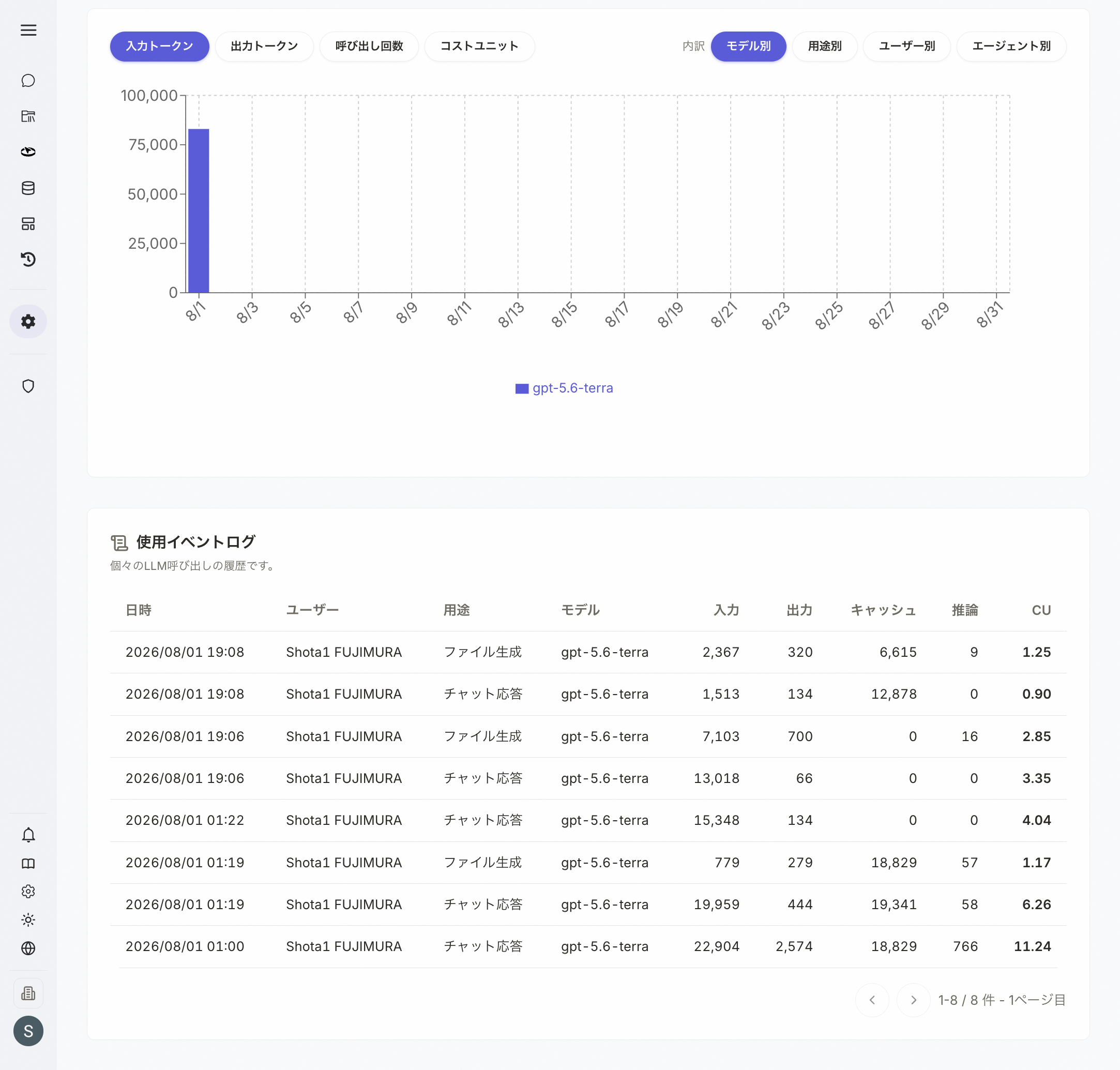Click the 2026/08/01 01:22 timestamp
Viewport: 1120px width, 1070px height.
(185, 820)
